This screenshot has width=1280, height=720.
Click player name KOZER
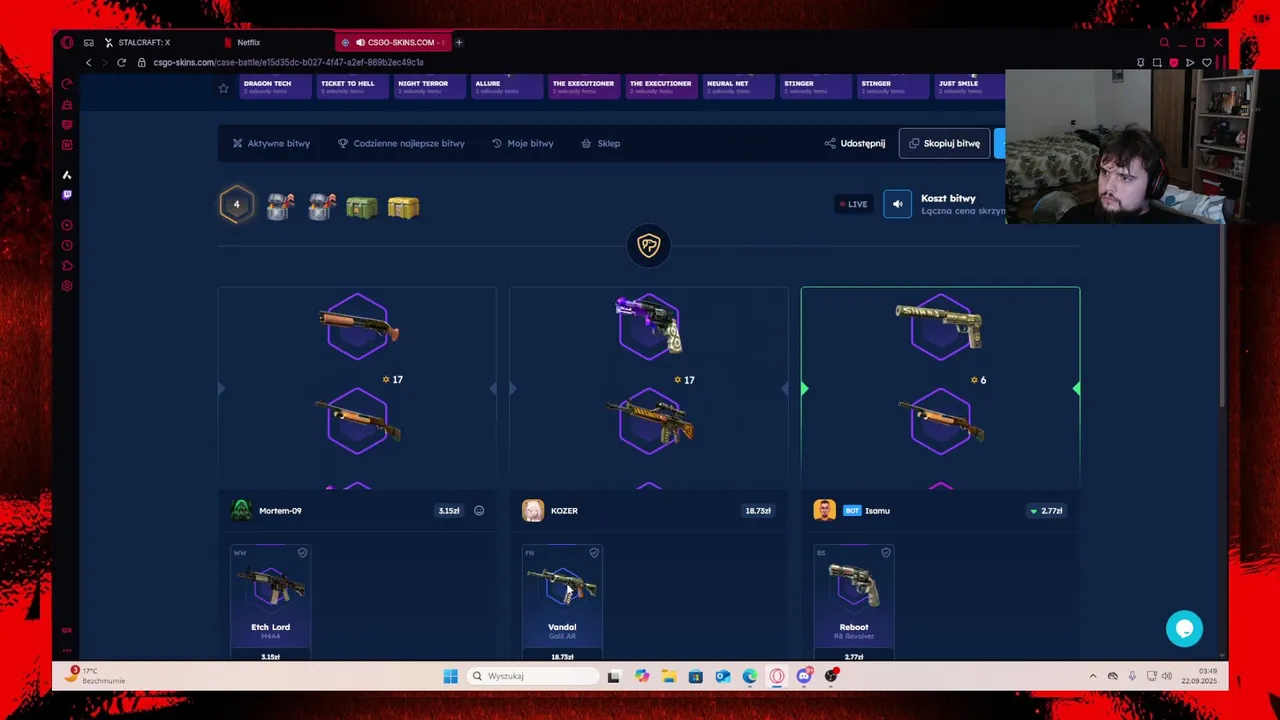(564, 511)
